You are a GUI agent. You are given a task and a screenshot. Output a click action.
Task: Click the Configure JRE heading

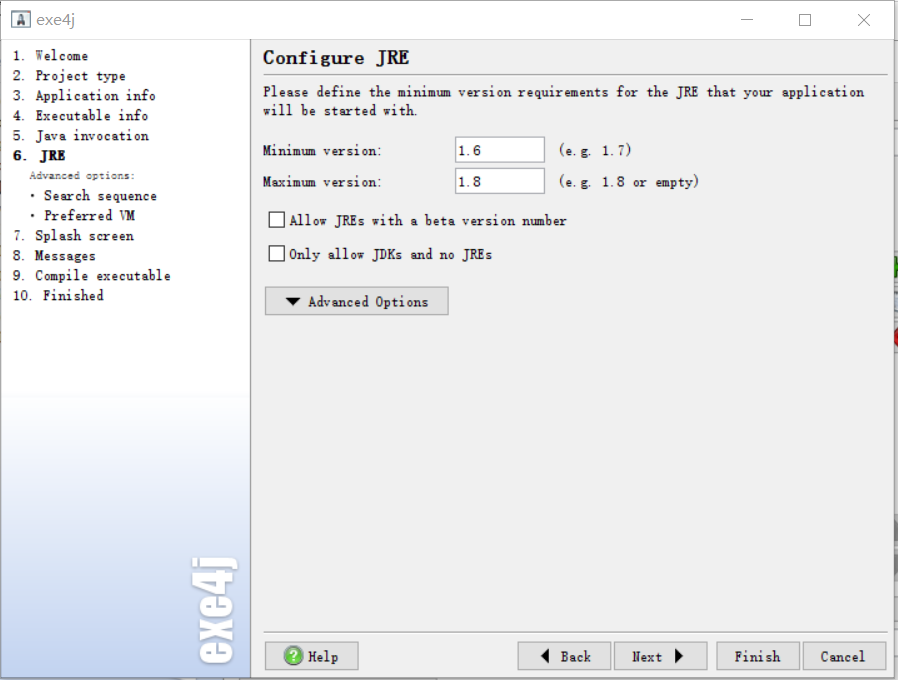click(x=336, y=58)
